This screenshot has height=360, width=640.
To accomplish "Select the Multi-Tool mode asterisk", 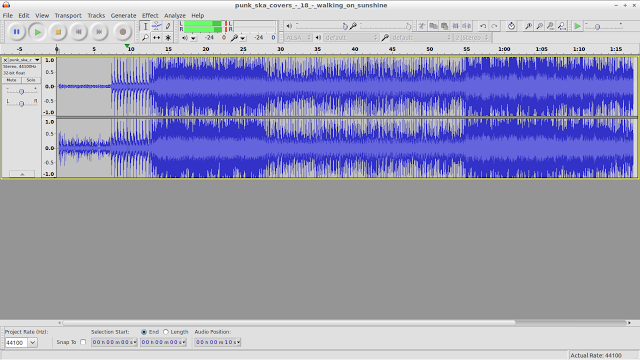I will 168,38.
